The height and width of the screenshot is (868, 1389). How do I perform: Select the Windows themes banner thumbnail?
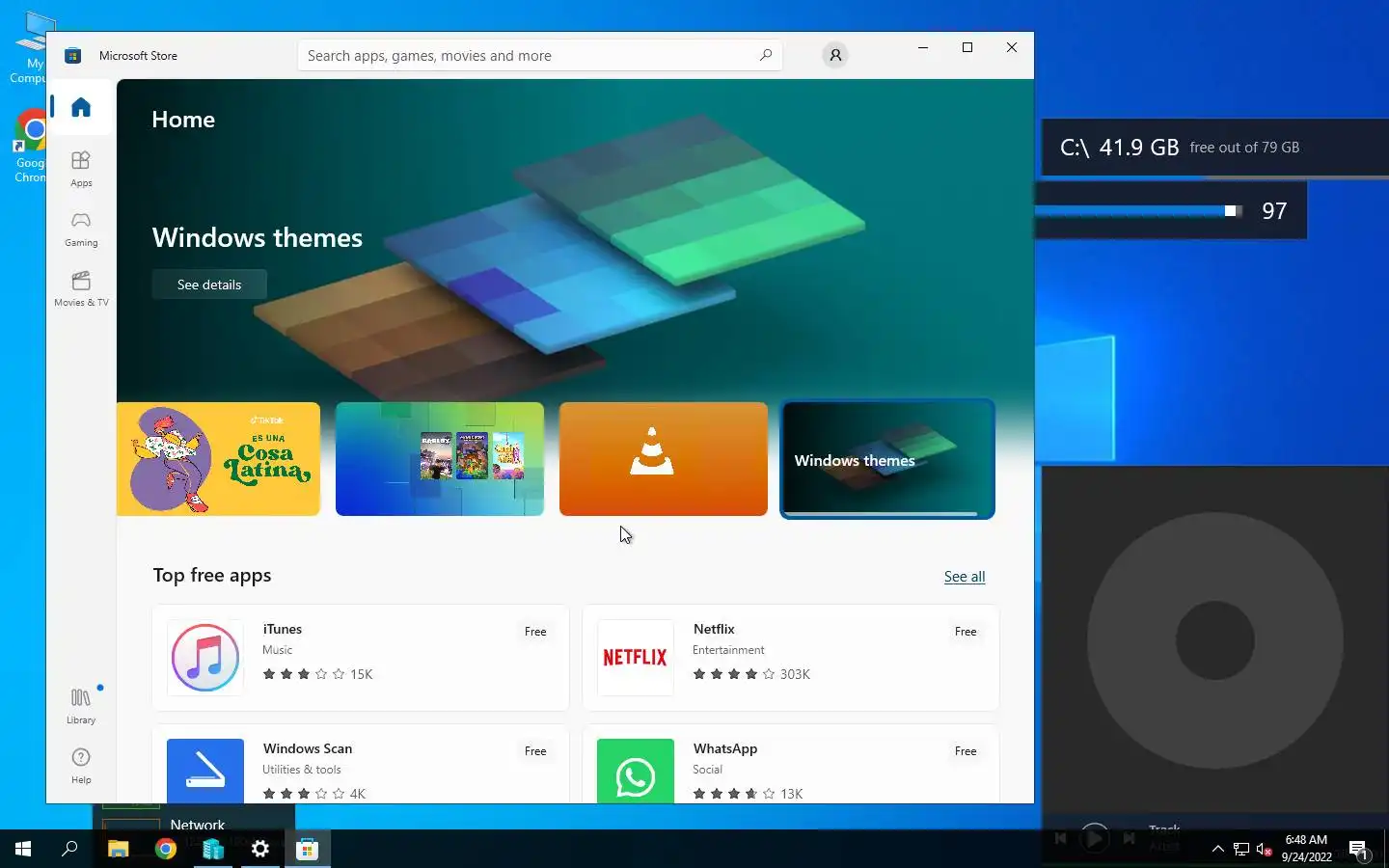[x=887, y=459]
